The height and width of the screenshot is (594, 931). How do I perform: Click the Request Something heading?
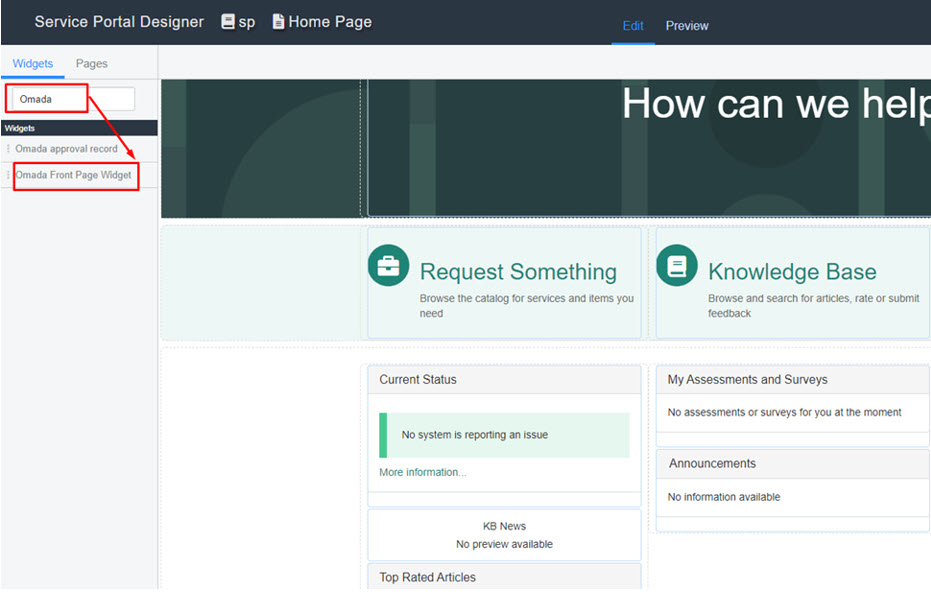tap(518, 271)
